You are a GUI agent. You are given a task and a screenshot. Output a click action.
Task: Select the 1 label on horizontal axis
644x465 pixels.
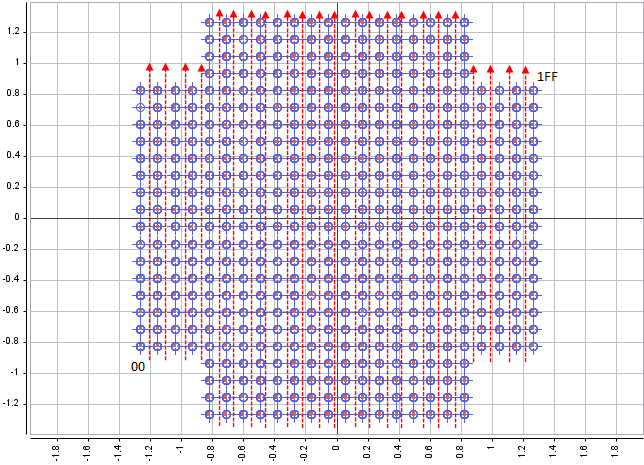click(492, 448)
